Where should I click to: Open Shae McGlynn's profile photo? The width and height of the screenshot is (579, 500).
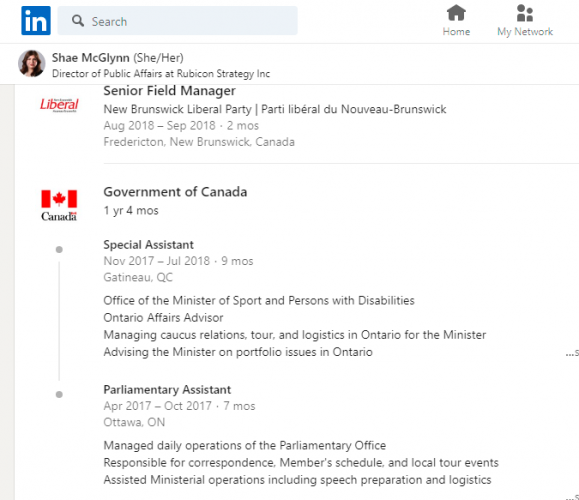32,64
